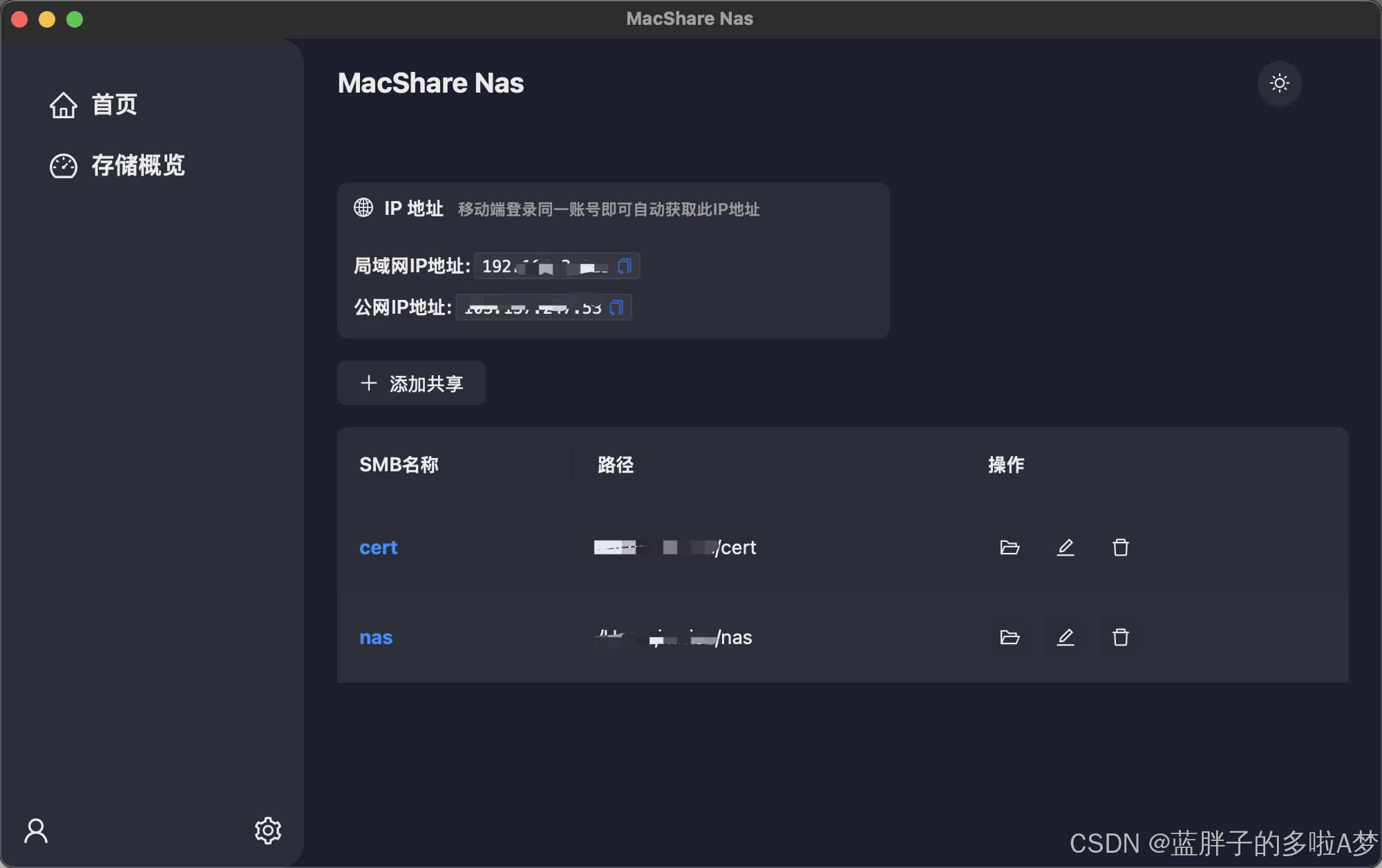The height and width of the screenshot is (868, 1382).
Task: Delete the nas share
Action: (x=1121, y=637)
